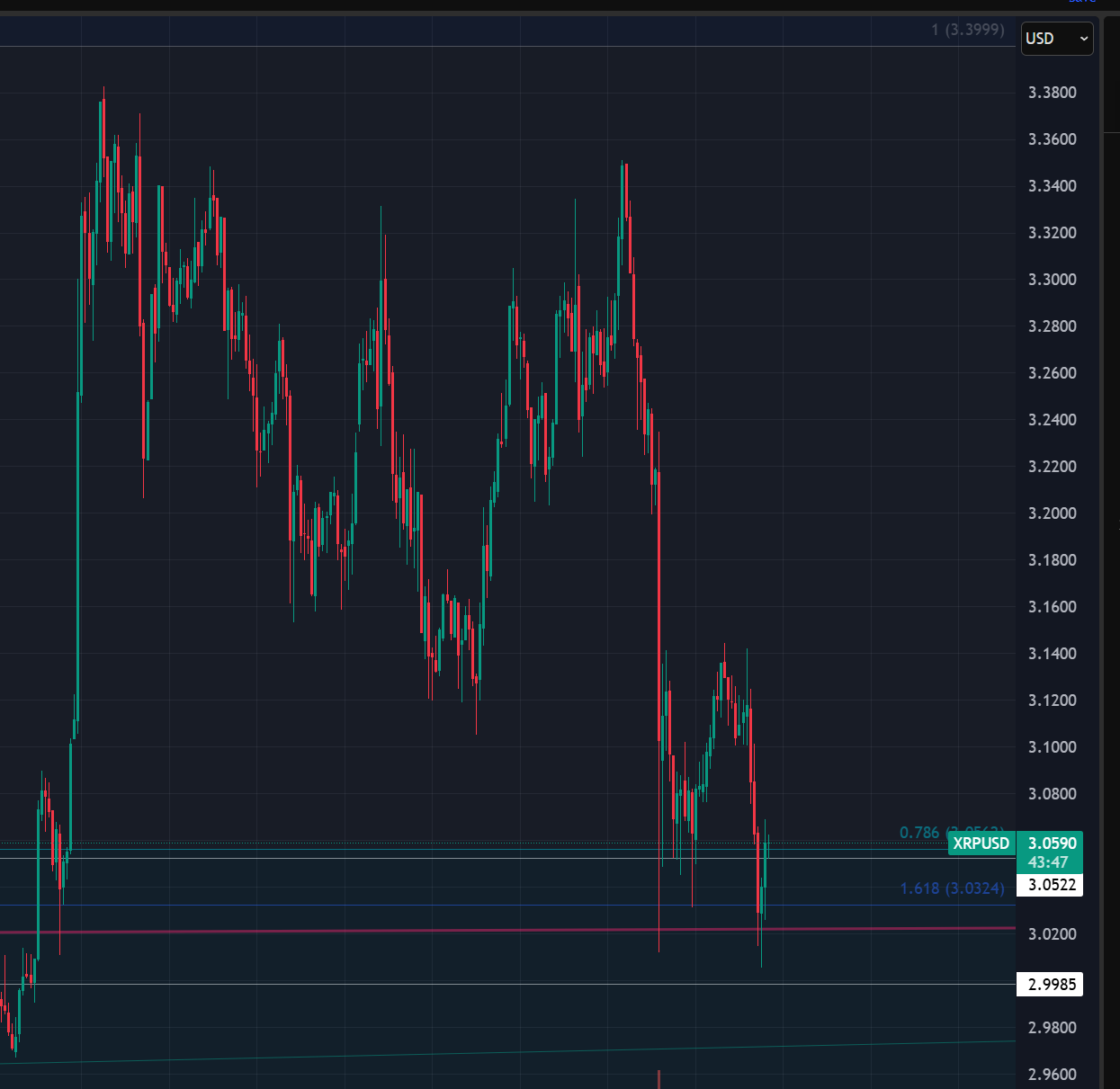The height and width of the screenshot is (1089, 1120).
Task: Click the 3.2800 price scale value
Action: 1053,326
